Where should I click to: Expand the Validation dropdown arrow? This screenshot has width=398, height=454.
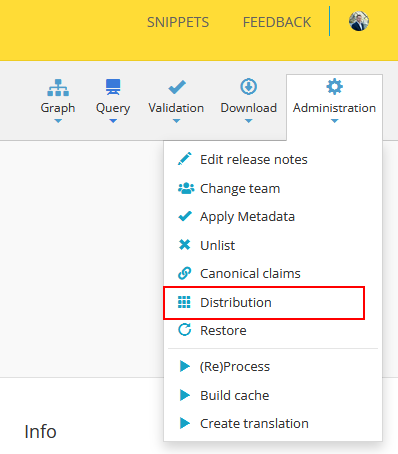pos(176,121)
